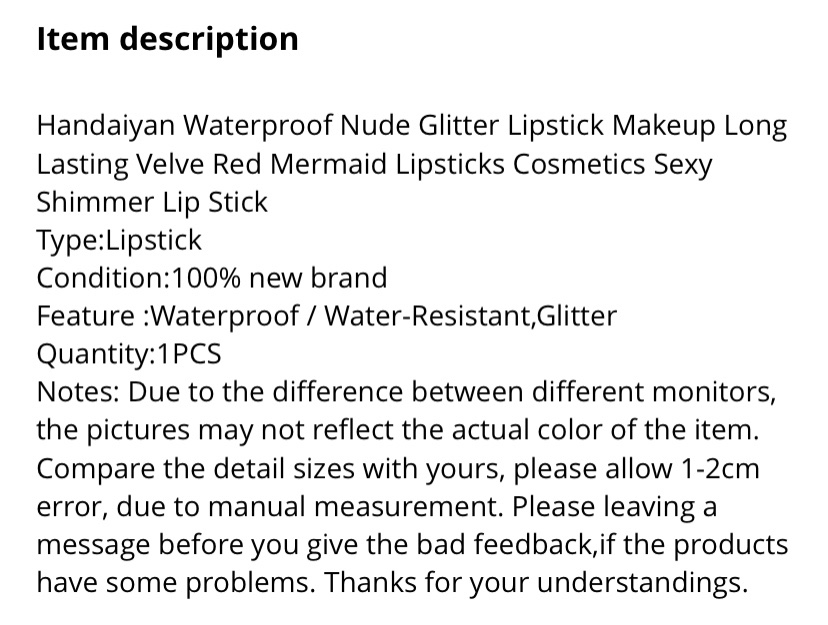Click the manual measurement text line
828x625 pixels.
click(377, 507)
